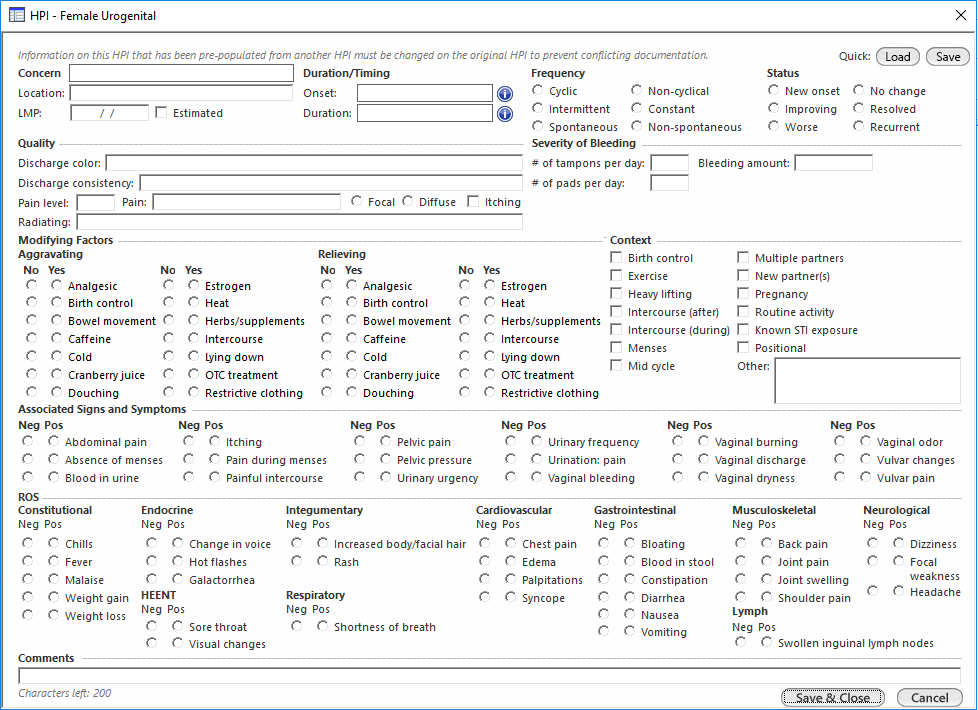Viewport: 978px width, 710px height.
Task: Check Known STI exposure checkbox
Action: point(743,329)
